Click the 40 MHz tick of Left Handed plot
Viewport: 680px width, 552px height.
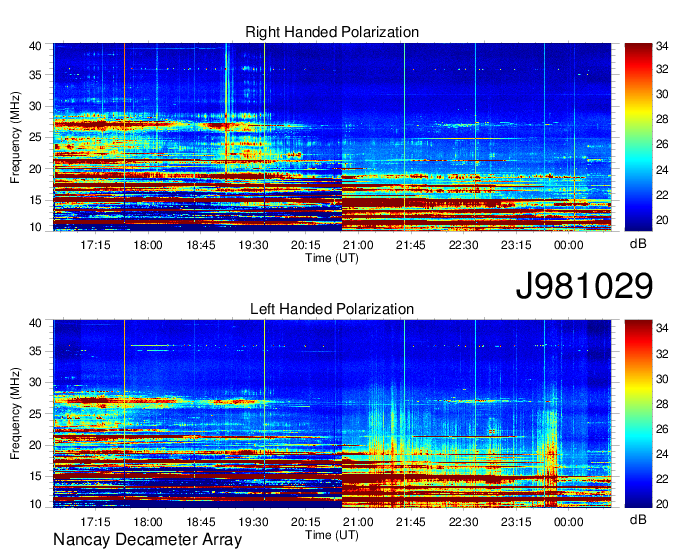coord(35,323)
